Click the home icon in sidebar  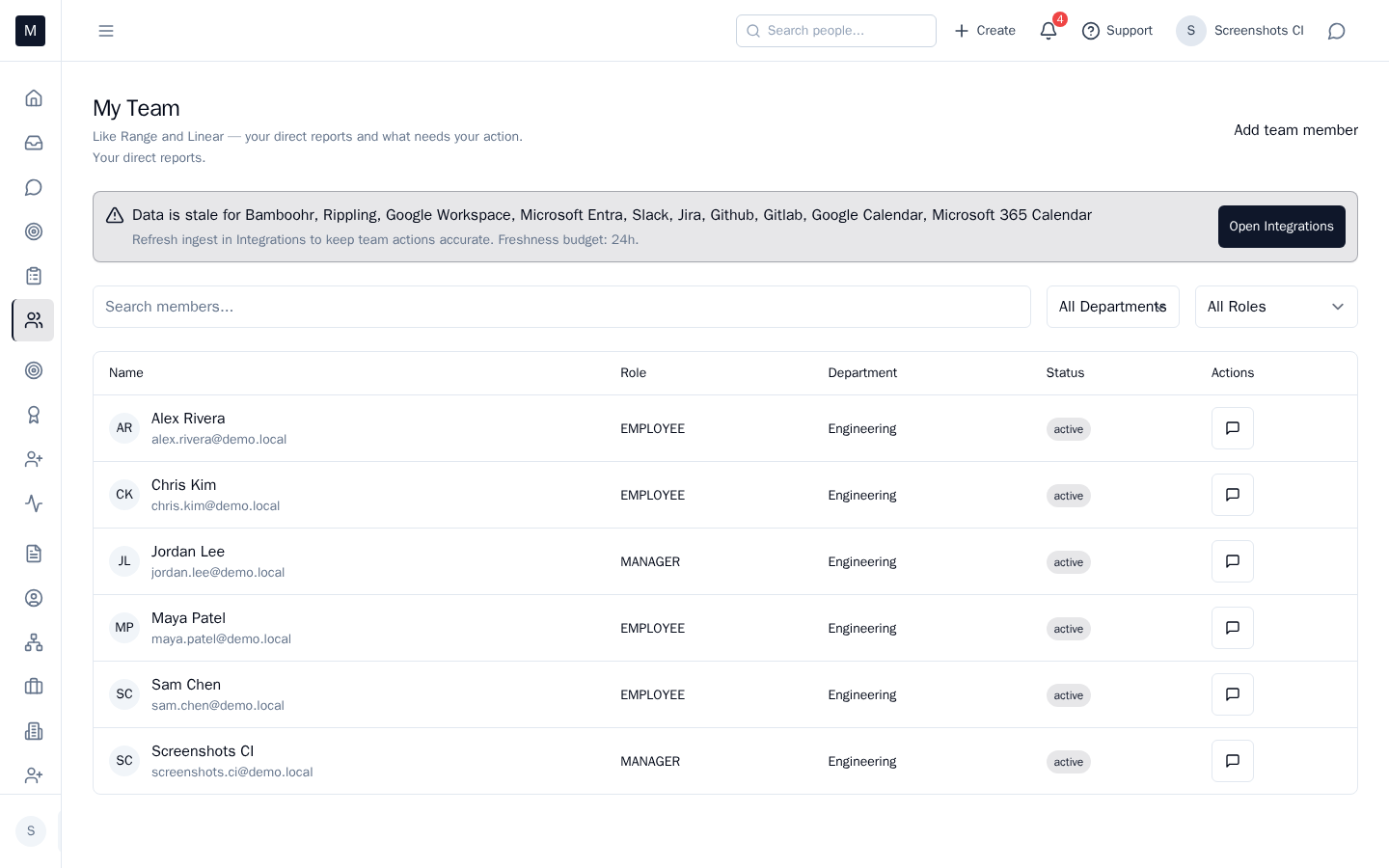[34, 98]
